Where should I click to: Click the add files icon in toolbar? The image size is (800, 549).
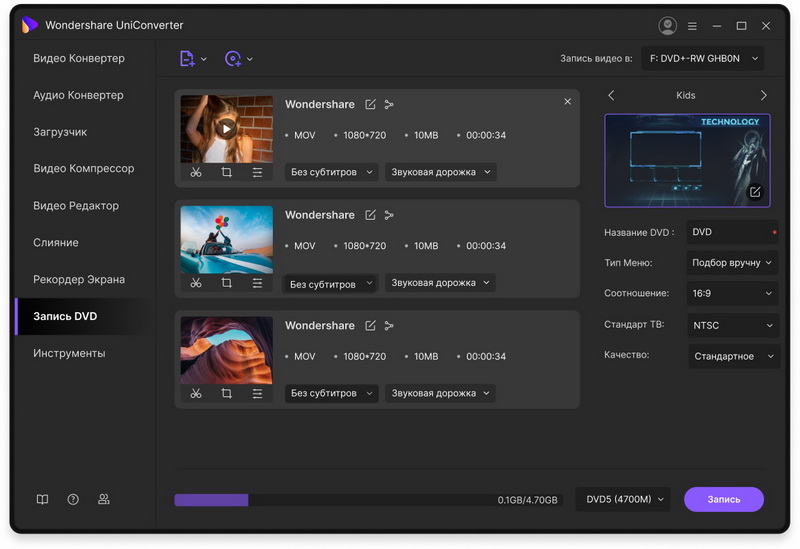[x=187, y=59]
